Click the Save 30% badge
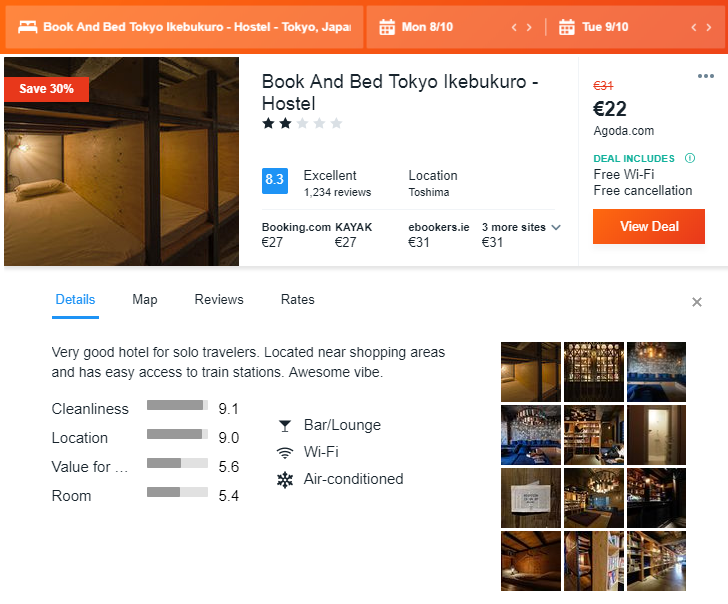Image resolution: width=728 pixels, height=604 pixels. coord(46,89)
